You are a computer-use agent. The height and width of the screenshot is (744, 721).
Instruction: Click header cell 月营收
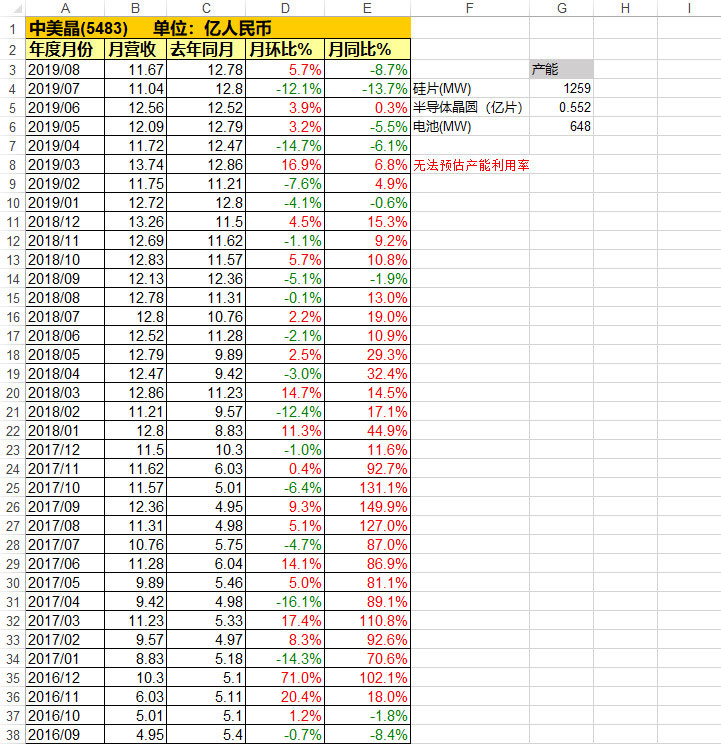(135, 49)
